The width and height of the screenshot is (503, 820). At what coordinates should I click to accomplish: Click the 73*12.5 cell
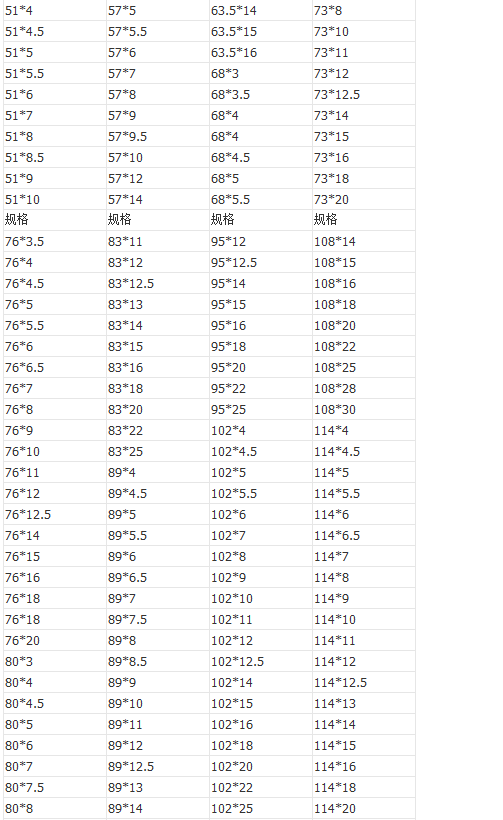[364, 95]
